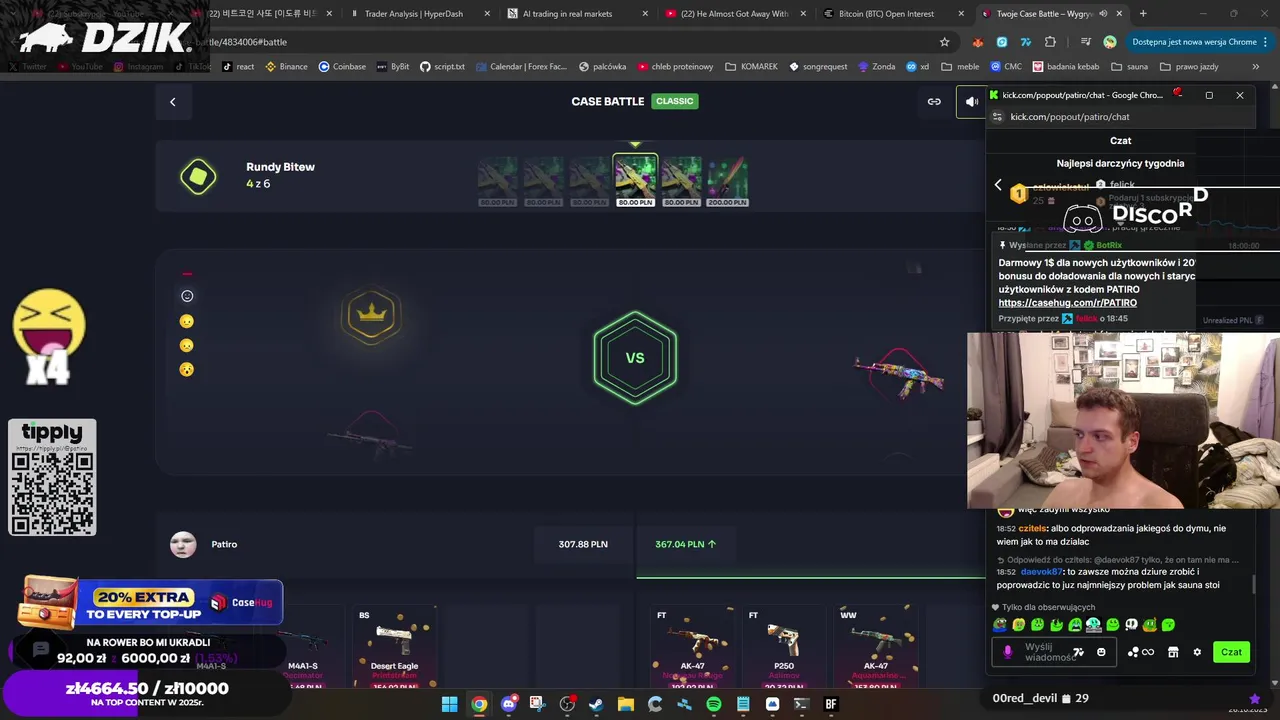Open the songrequest bookmark

tap(818, 66)
